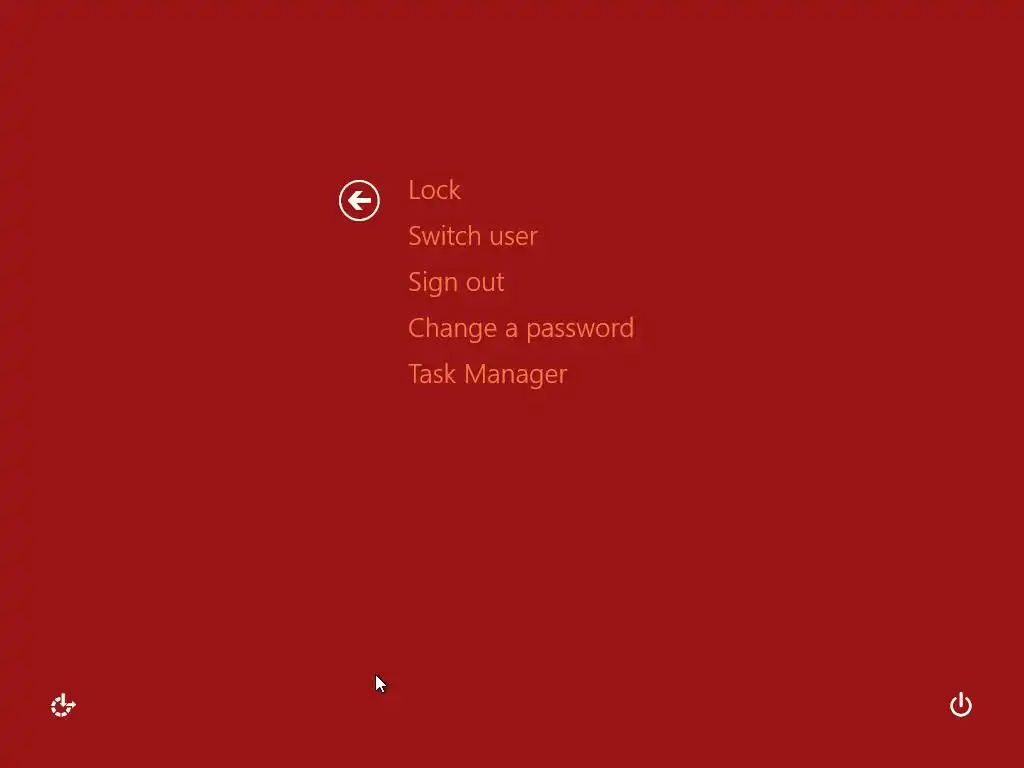Choose Switch user from the list

click(x=473, y=236)
